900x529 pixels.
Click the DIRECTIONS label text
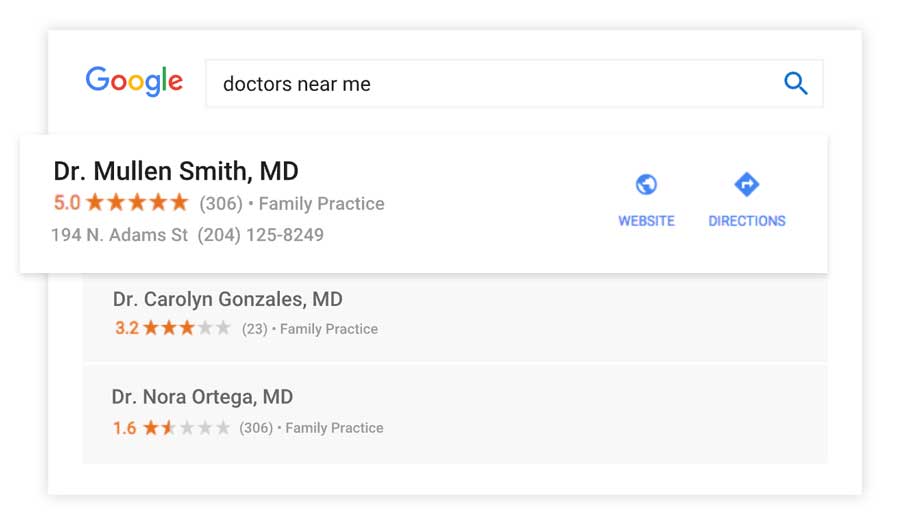[747, 221]
